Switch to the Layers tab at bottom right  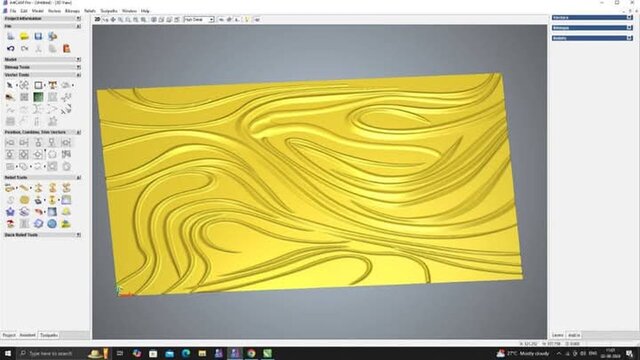(558, 335)
